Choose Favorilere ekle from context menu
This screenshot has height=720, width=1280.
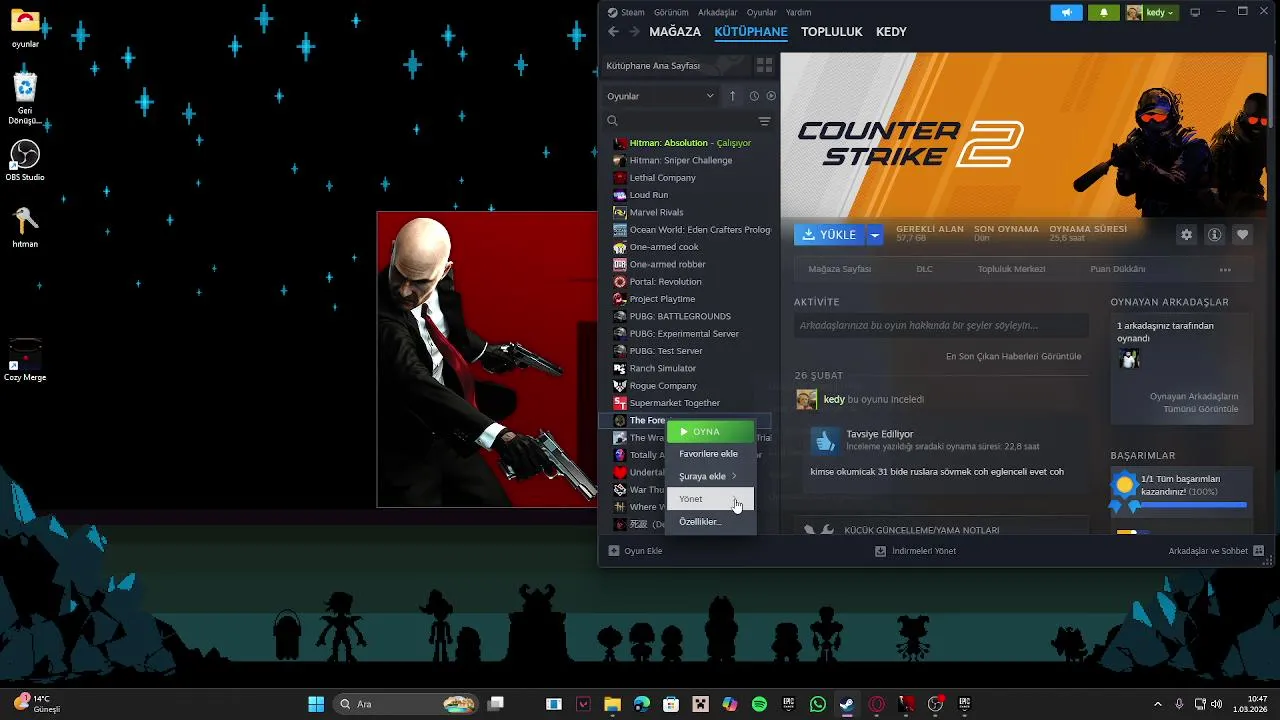[711, 454]
